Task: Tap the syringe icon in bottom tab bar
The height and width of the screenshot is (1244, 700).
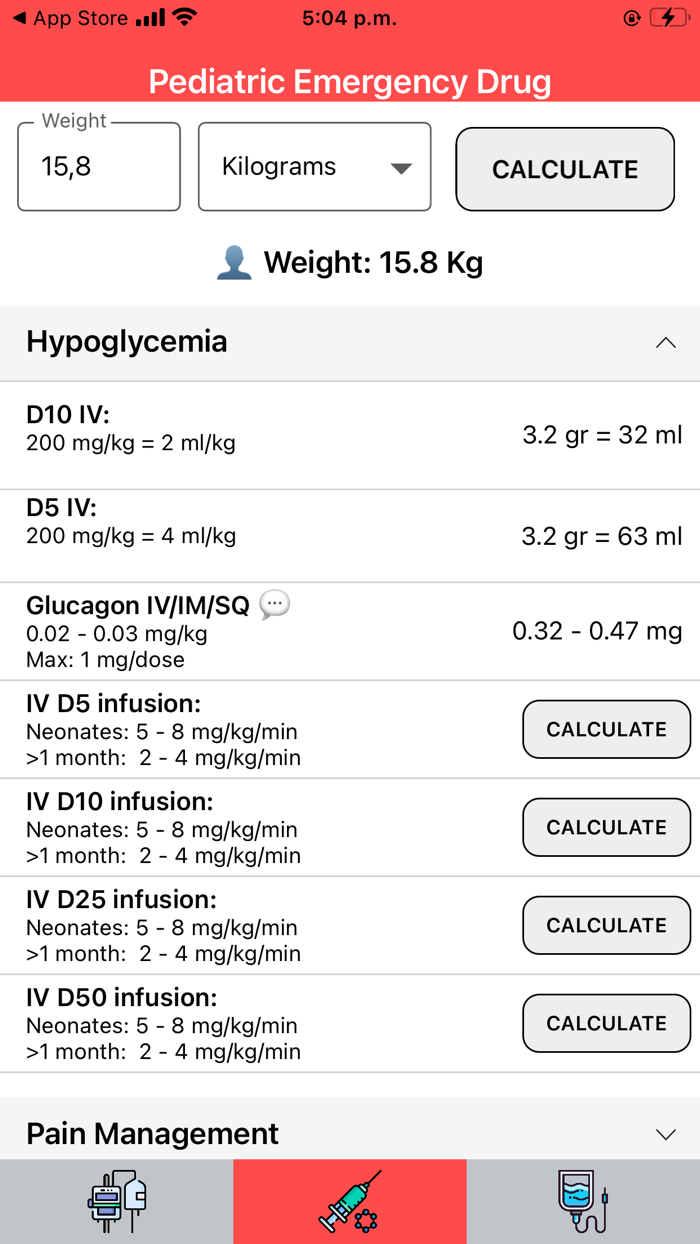Action: pyautogui.click(x=349, y=1200)
